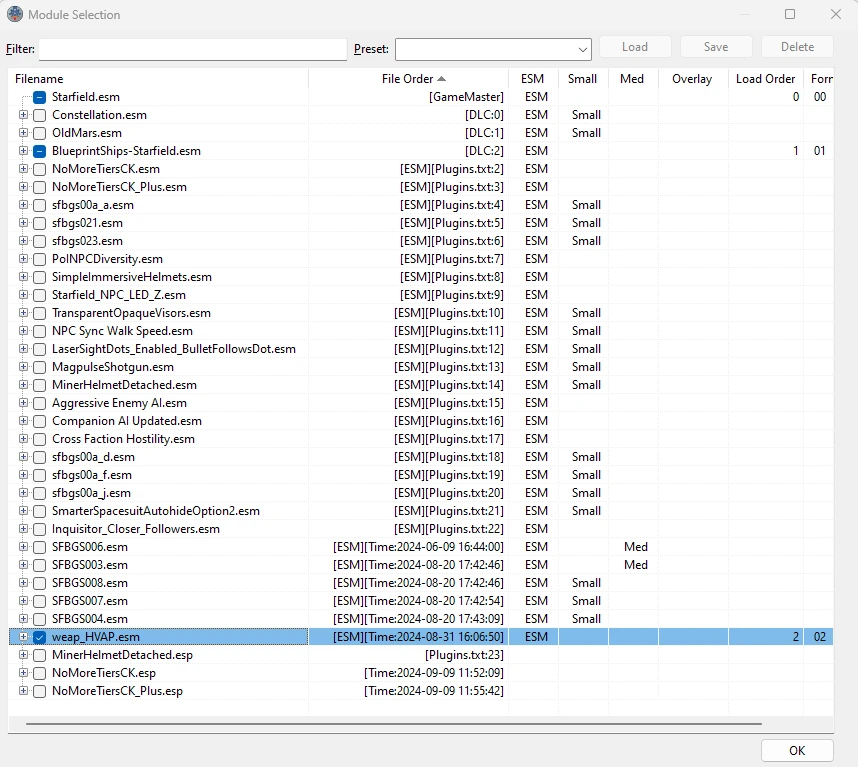Enable the MagpulseShotgun.esm checkbox

point(39,367)
